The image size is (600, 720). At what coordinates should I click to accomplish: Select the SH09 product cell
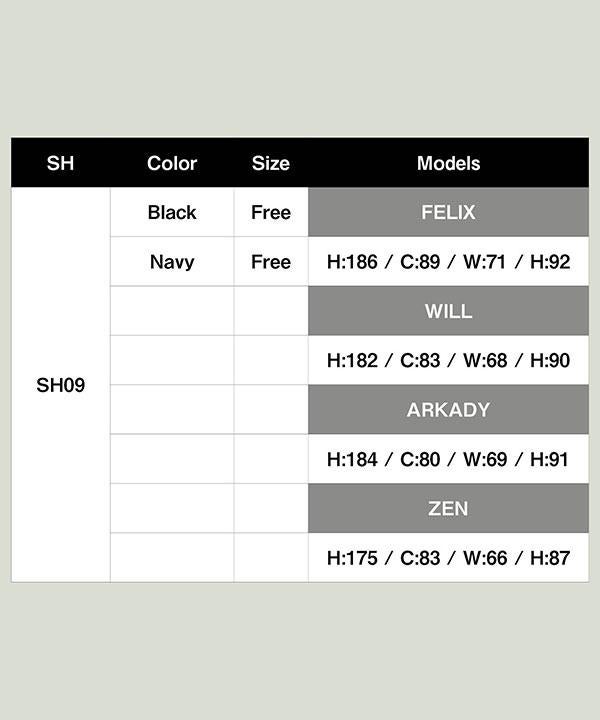(x=61, y=385)
